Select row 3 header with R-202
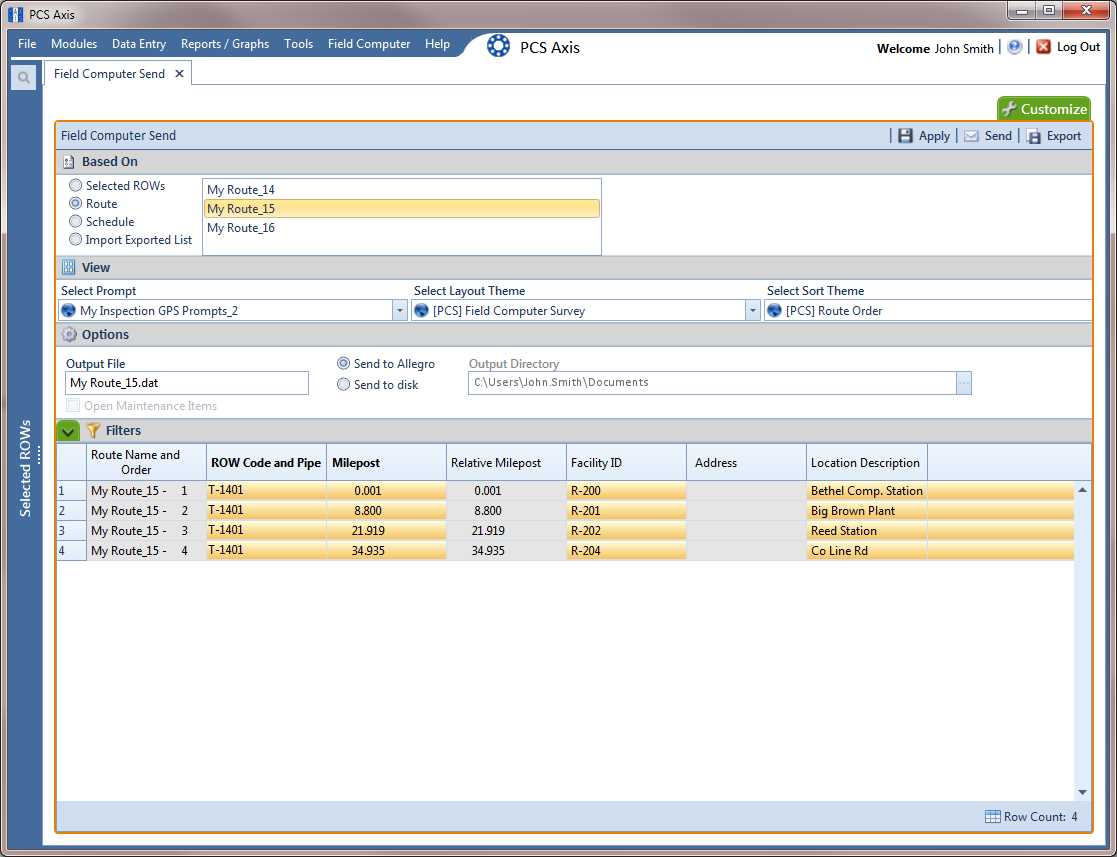This screenshot has width=1117, height=857. tap(71, 531)
